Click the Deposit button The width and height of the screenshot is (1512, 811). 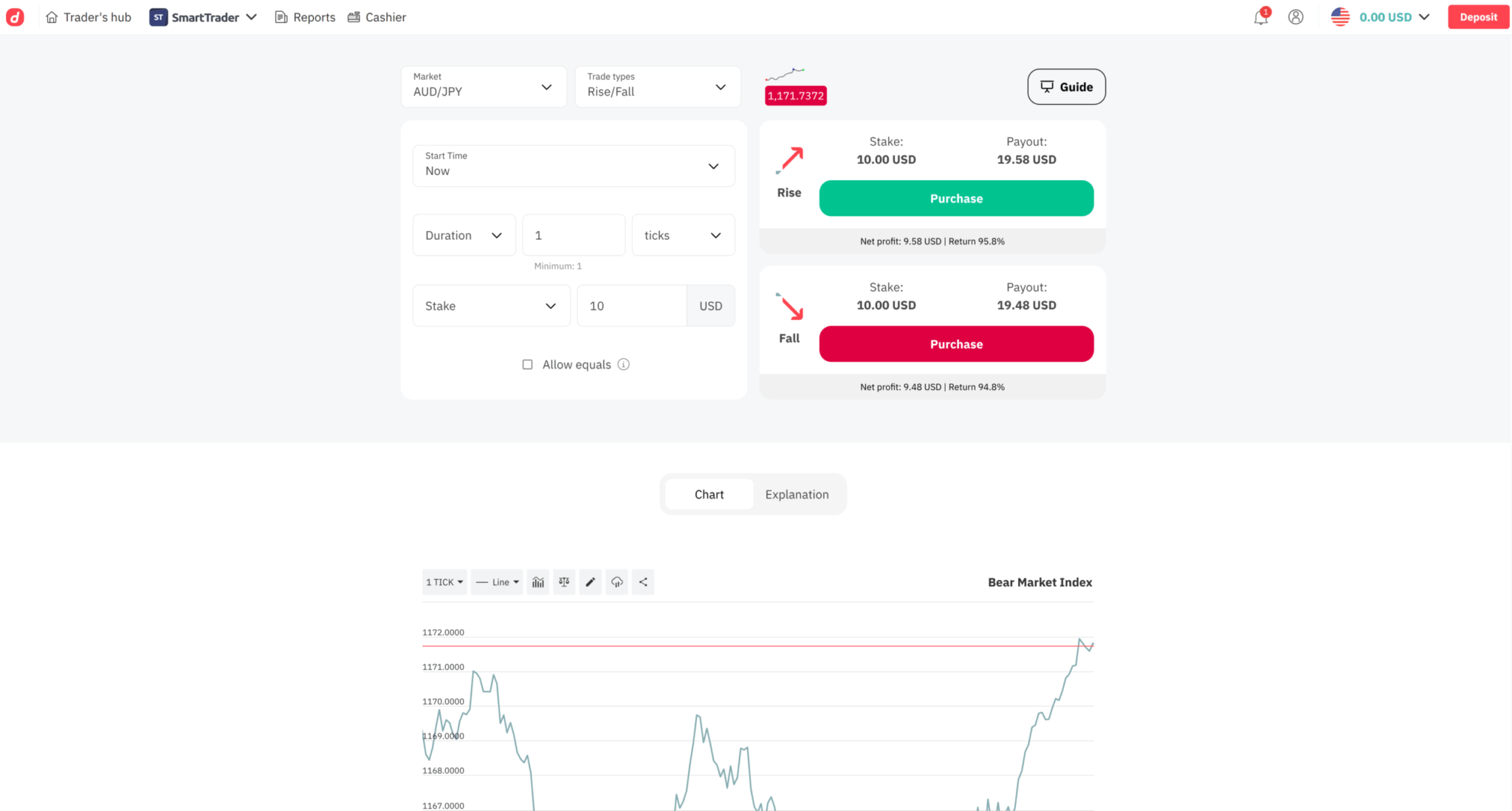(x=1478, y=17)
